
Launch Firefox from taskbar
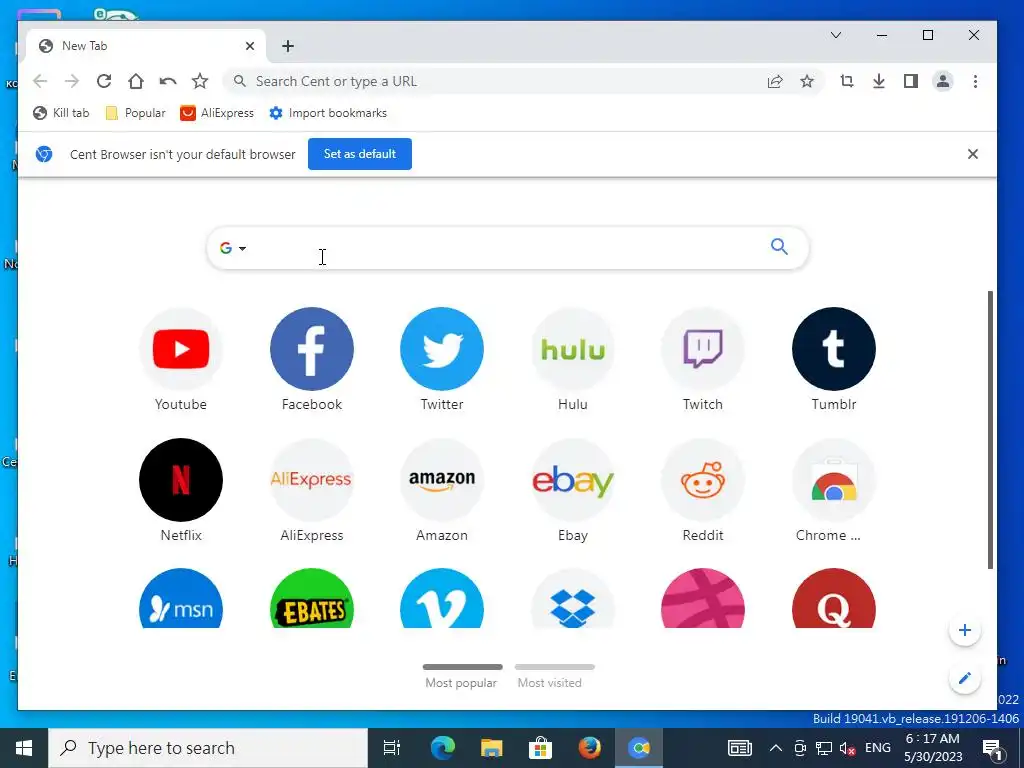pyautogui.click(x=589, y=748)
